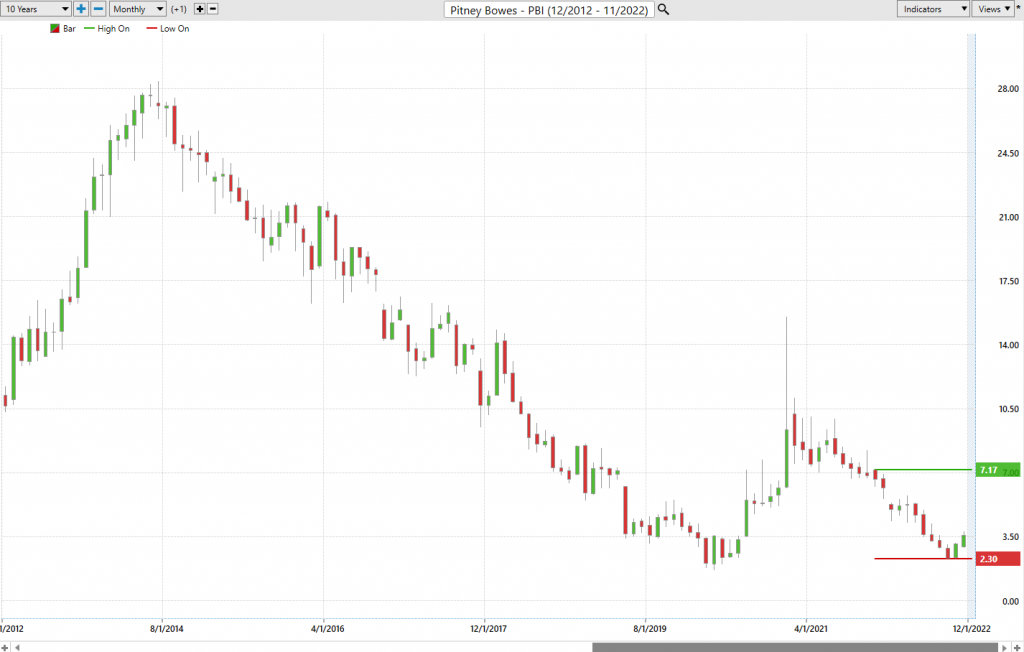Click the black plus button beside (+1)

[x=200, y=9]
